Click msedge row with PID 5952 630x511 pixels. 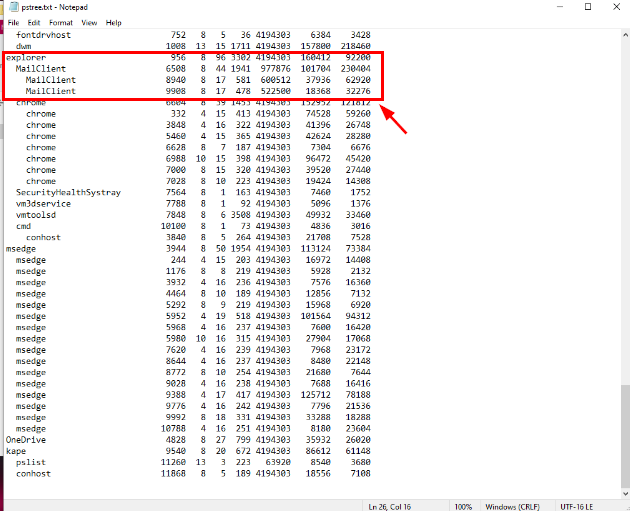point(193,316)
